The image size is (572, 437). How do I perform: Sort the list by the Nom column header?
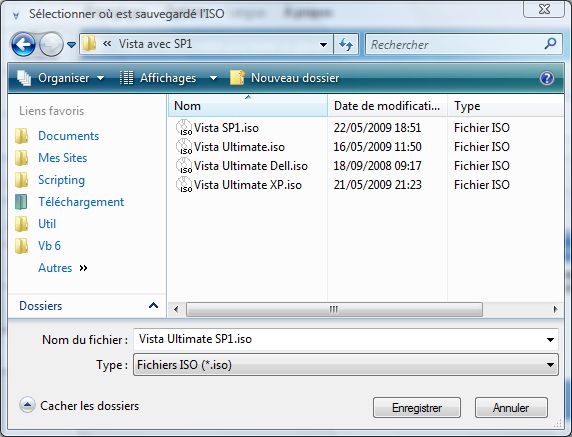pos(248,106)
